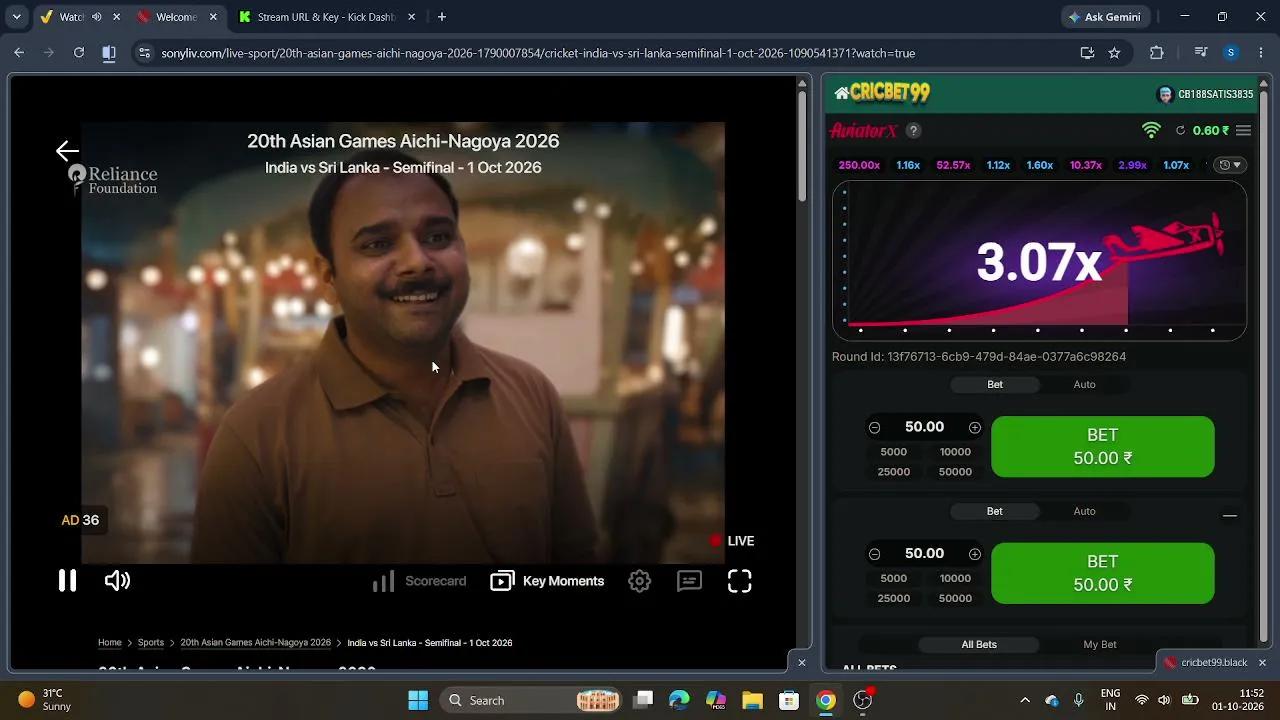Decrease the first bet amount
Image resolution: width=1280 pixels, height=720 pixels.
[x=874, y=427]
